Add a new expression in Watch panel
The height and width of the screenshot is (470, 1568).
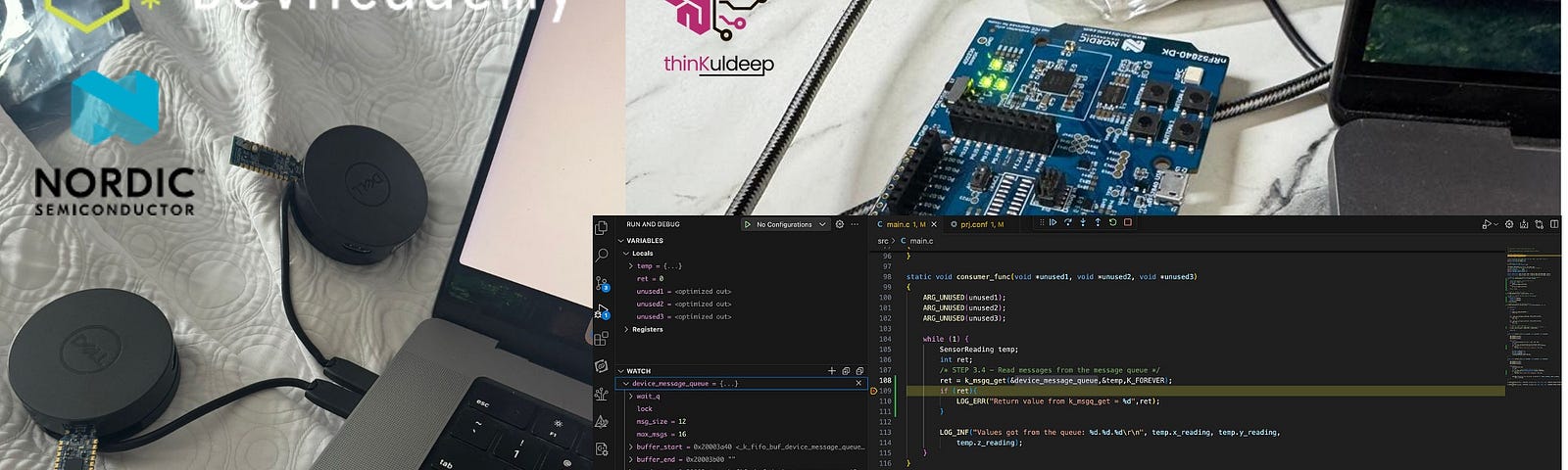click(832, 371)
